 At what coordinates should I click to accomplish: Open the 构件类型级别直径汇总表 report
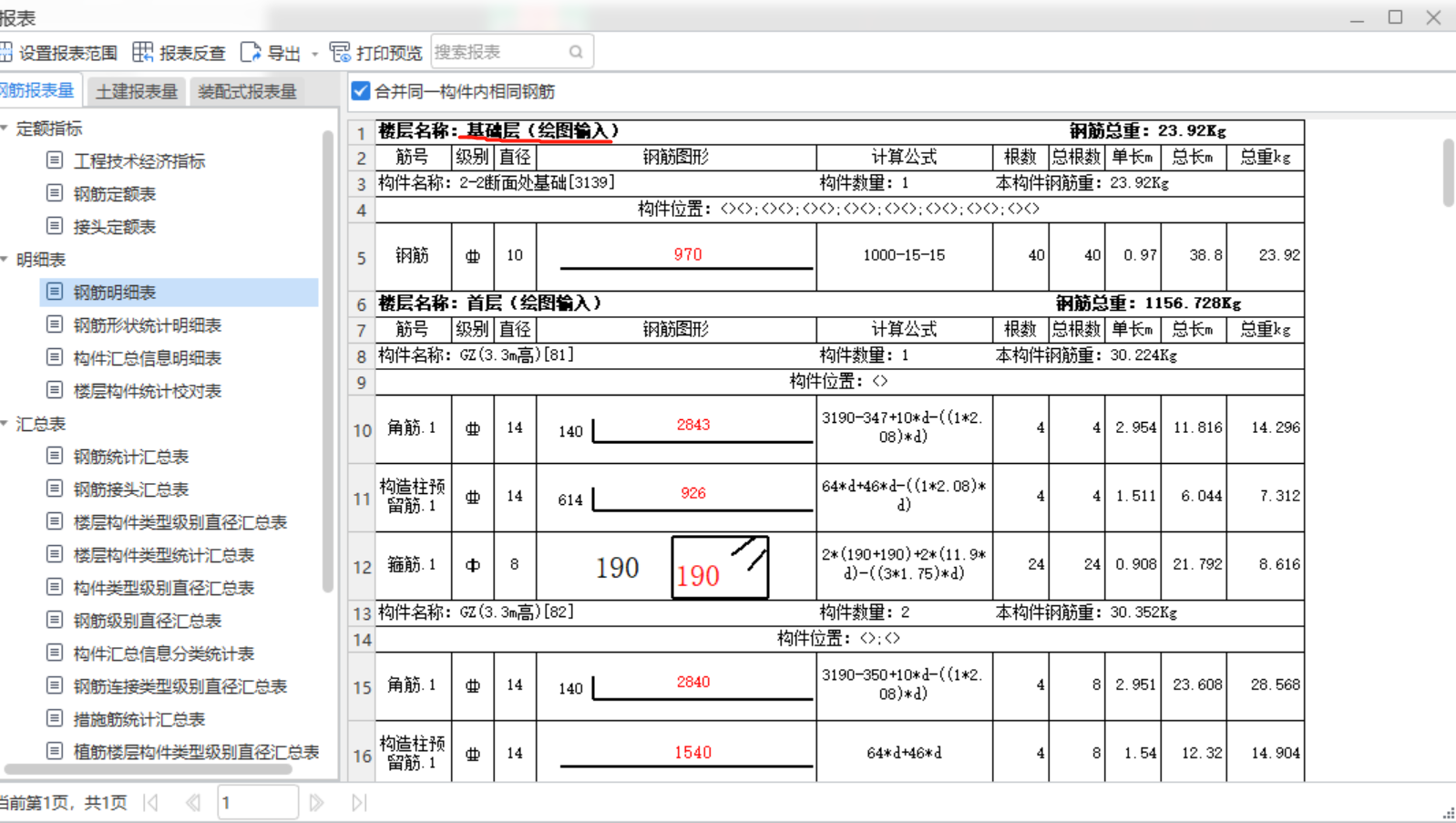(x=164, y=588)
